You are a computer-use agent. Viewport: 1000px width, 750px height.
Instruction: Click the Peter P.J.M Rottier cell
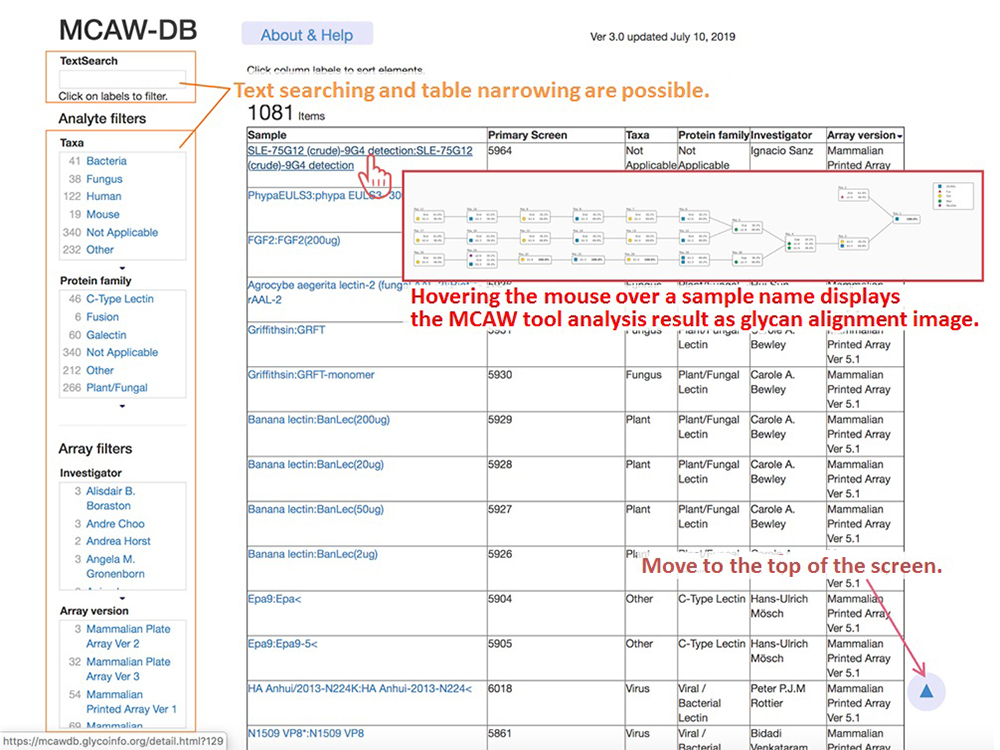tap(778, 696)
